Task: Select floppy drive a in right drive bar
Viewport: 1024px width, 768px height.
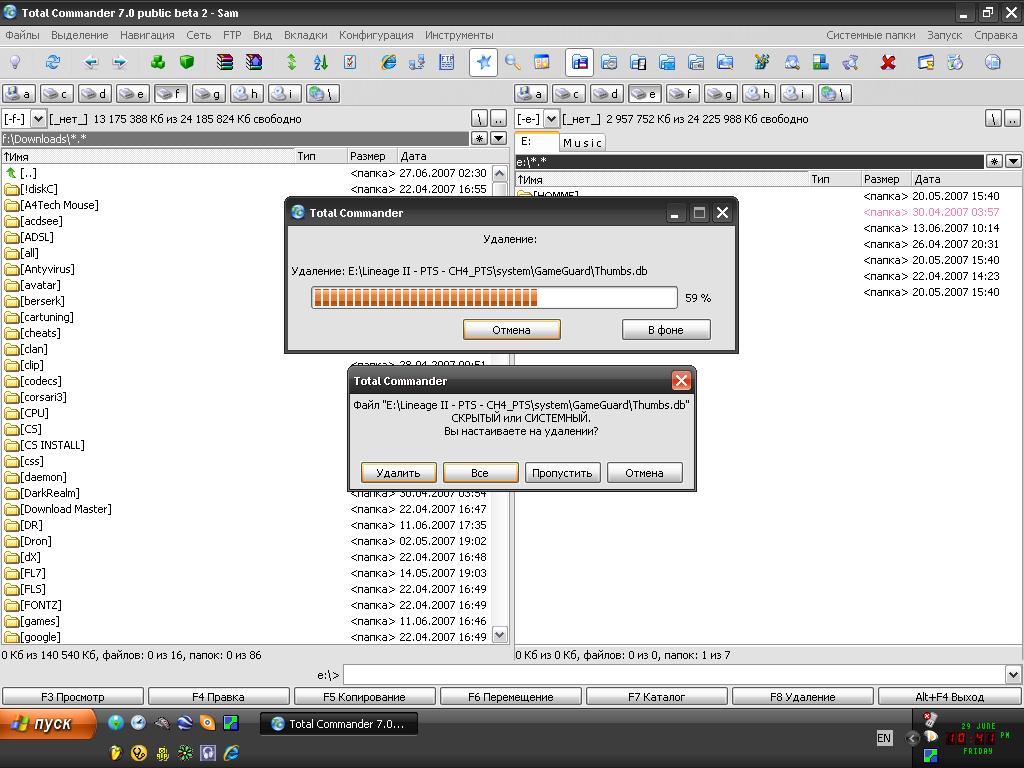Action: pos(531,94)
